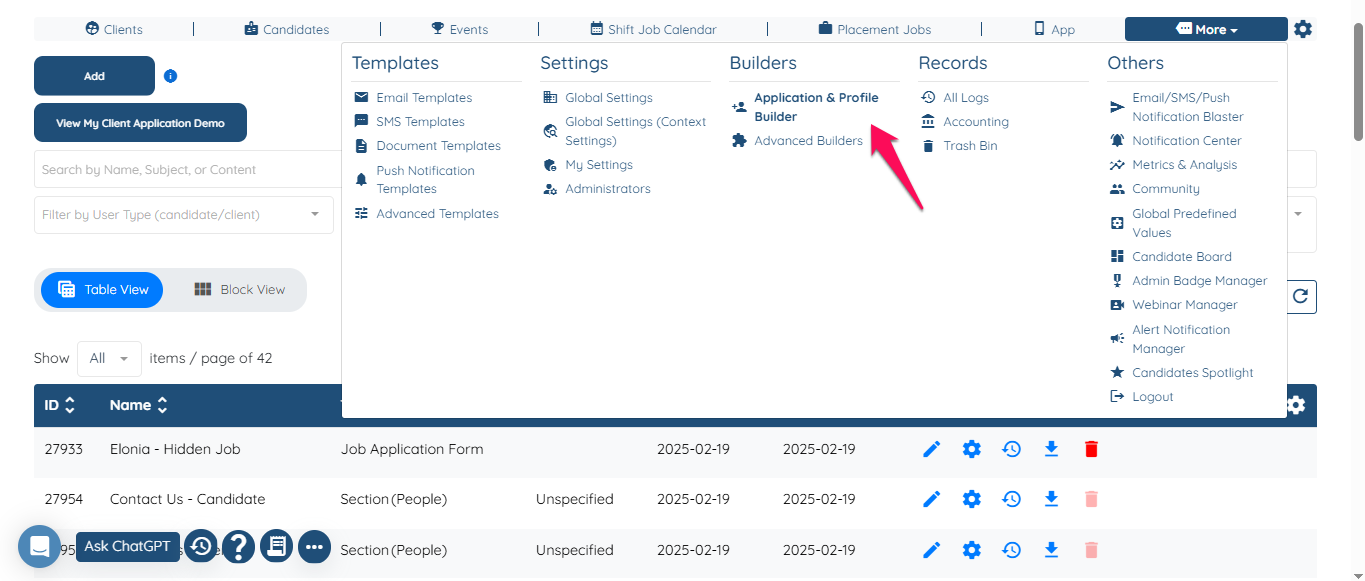Delete Elonia - Hidden Job with red trash icon

[1091, 449]
